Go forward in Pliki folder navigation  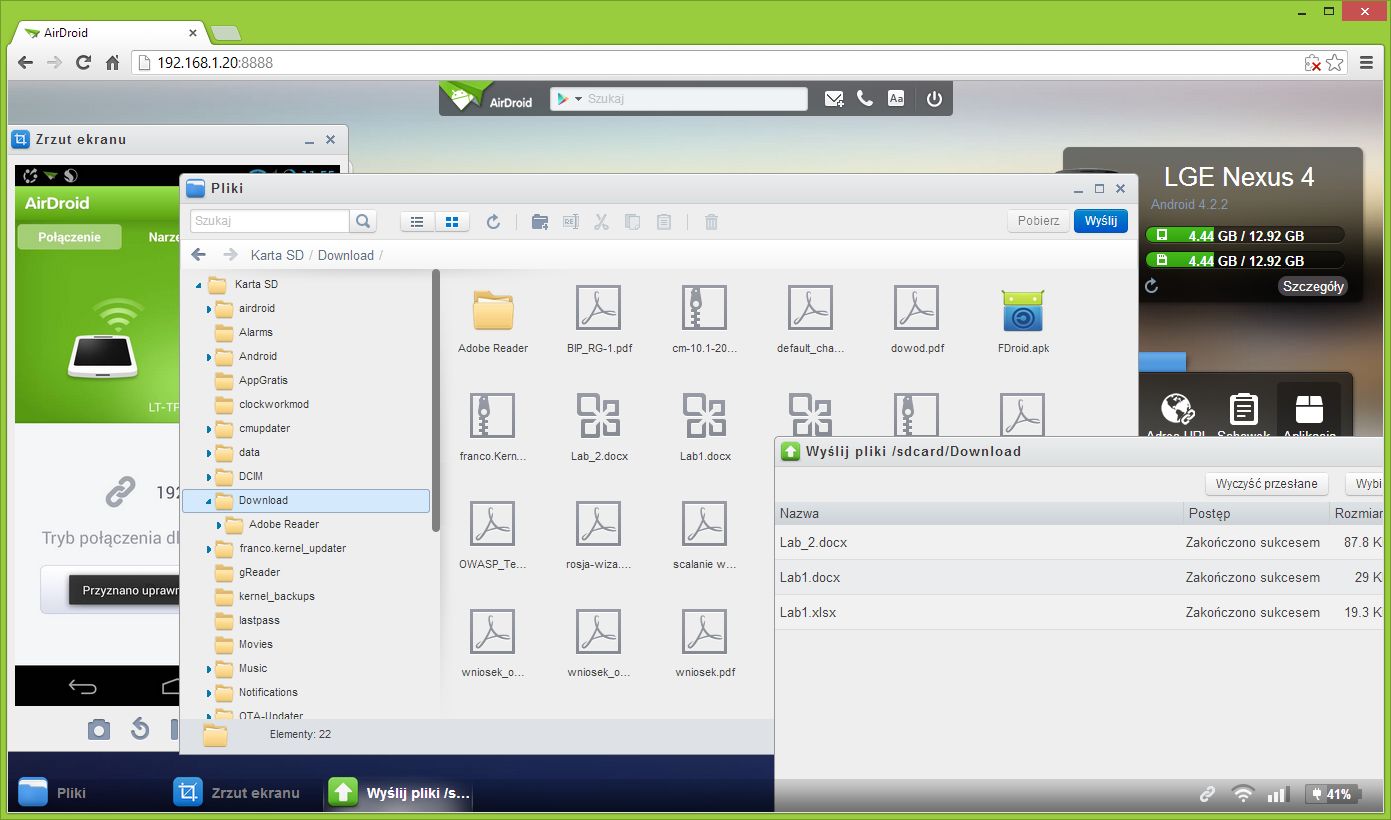pos(230,255)
